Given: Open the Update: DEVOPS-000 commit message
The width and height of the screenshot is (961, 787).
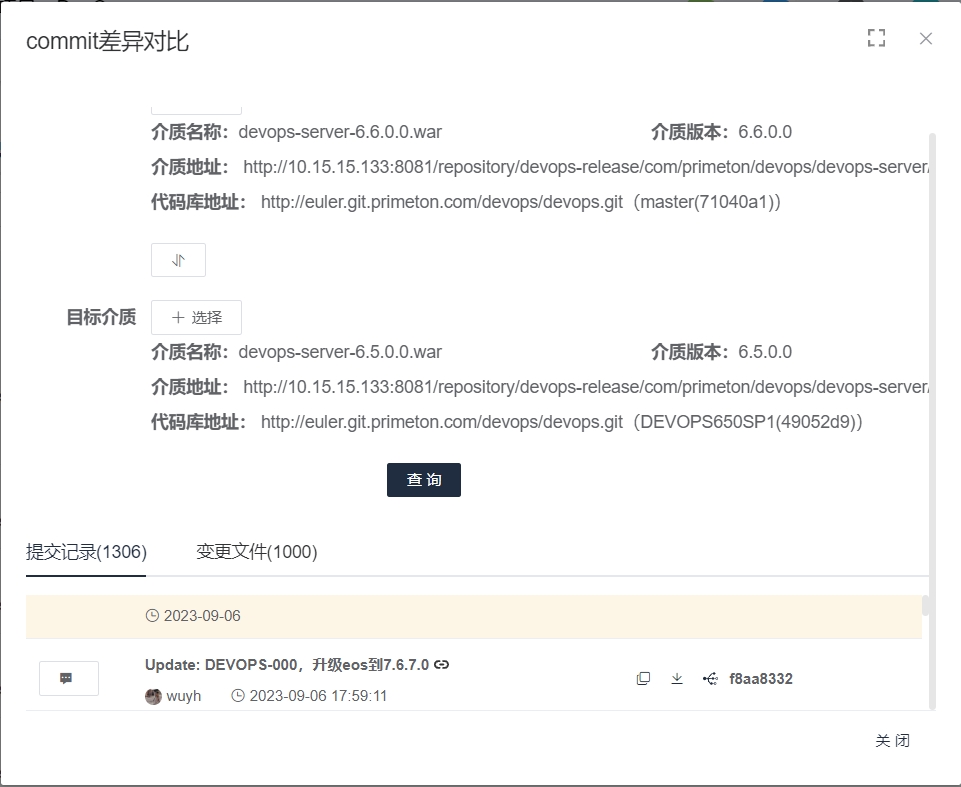Looking at the screenshot, I should point(287,665).
